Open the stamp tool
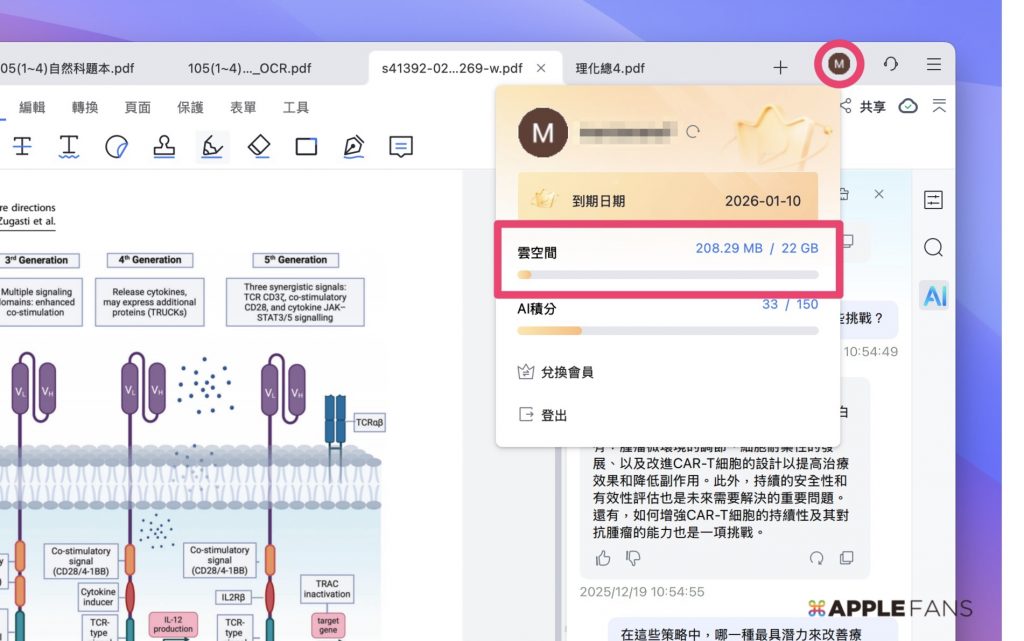1024x641 pixels. pos(164,147)
